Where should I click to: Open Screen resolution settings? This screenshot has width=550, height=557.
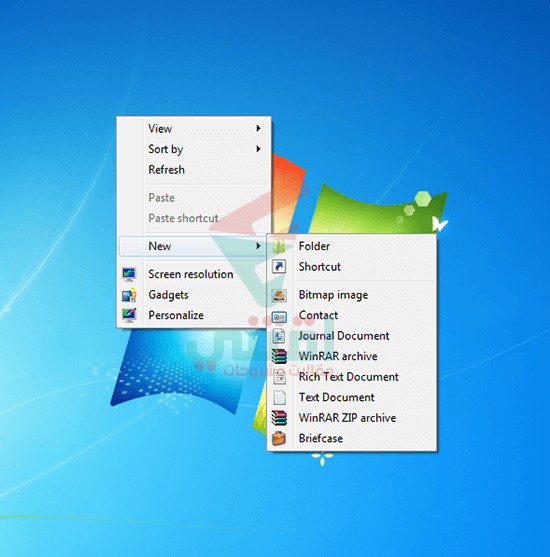[x=194, y=274]
